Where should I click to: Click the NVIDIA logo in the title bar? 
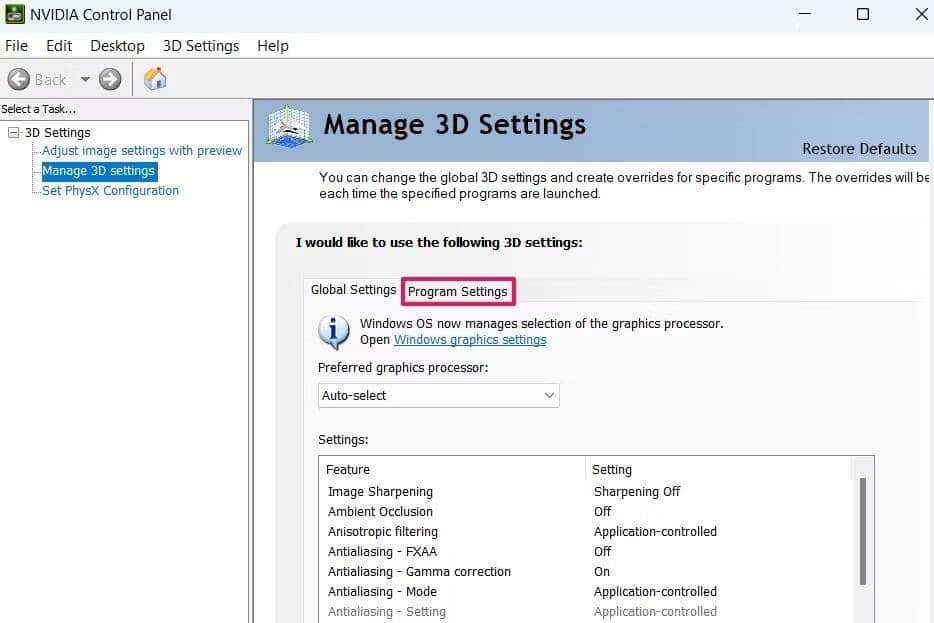tap(14, 14)
